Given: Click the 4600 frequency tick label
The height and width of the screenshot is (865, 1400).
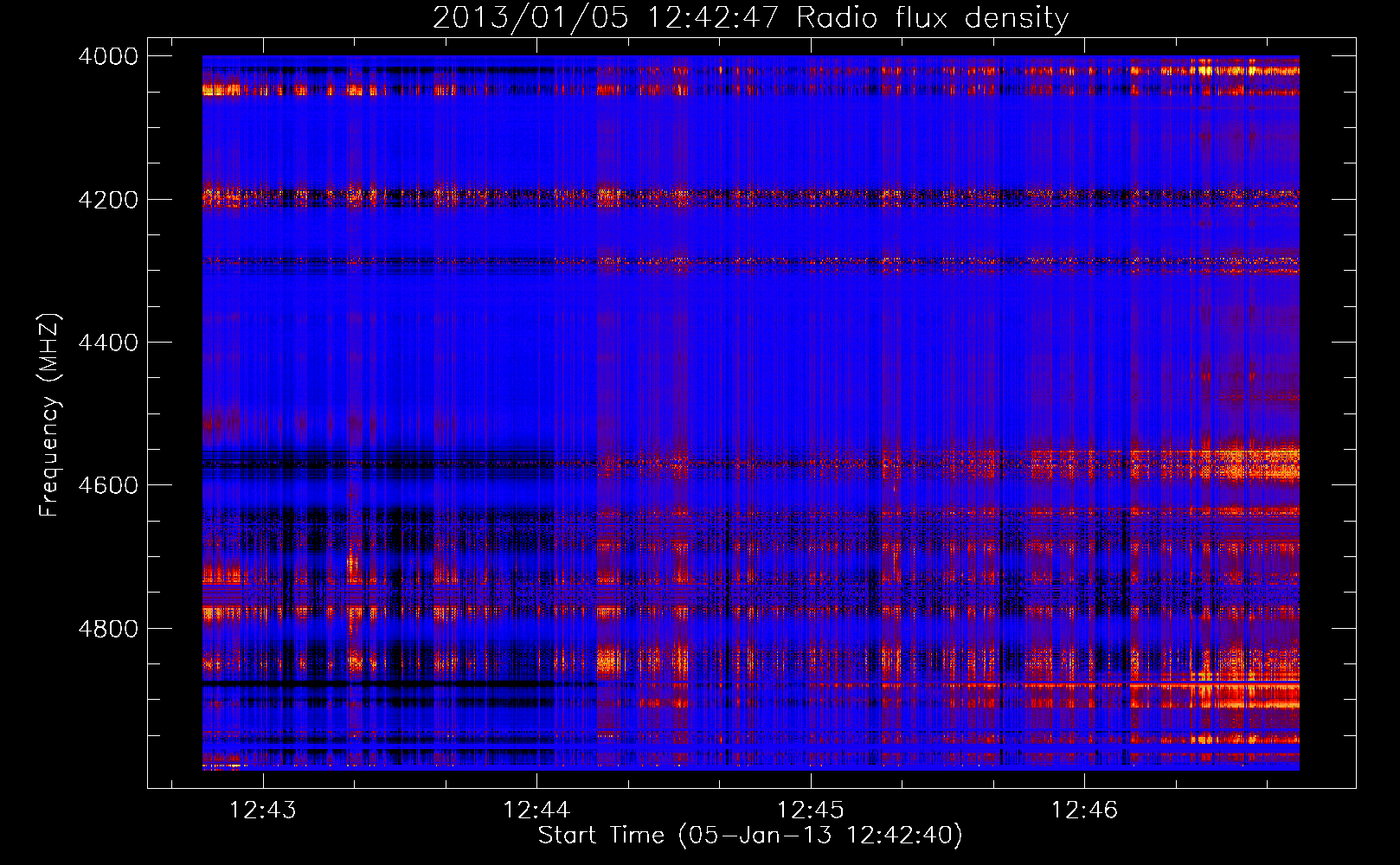Looking at the screenshot, I should click(108, 485).
